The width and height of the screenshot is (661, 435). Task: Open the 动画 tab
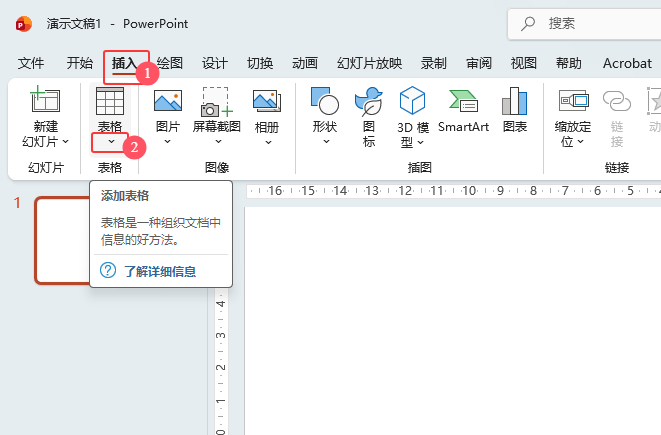tap(305, 63)
